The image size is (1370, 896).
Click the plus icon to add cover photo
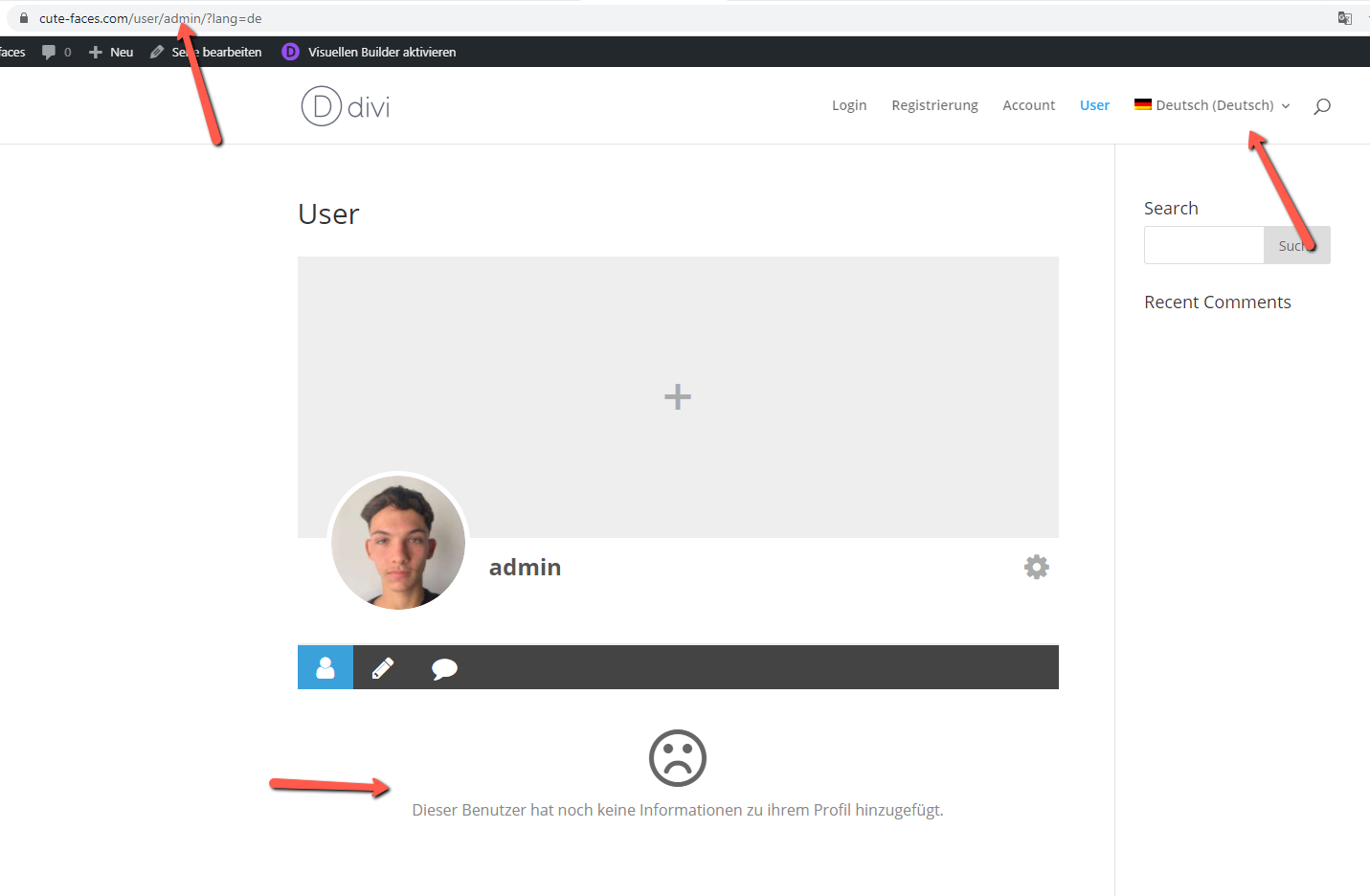tap(678, 397)
